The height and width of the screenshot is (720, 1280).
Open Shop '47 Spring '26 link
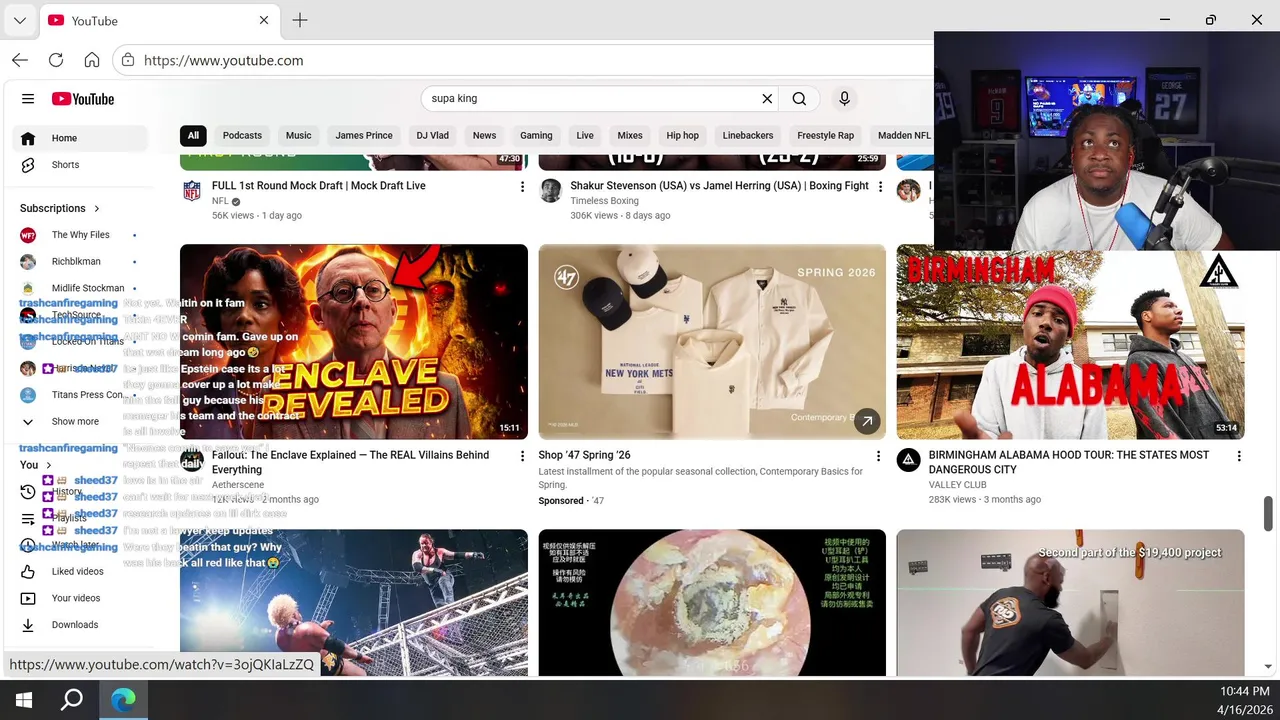pos(584,455)
